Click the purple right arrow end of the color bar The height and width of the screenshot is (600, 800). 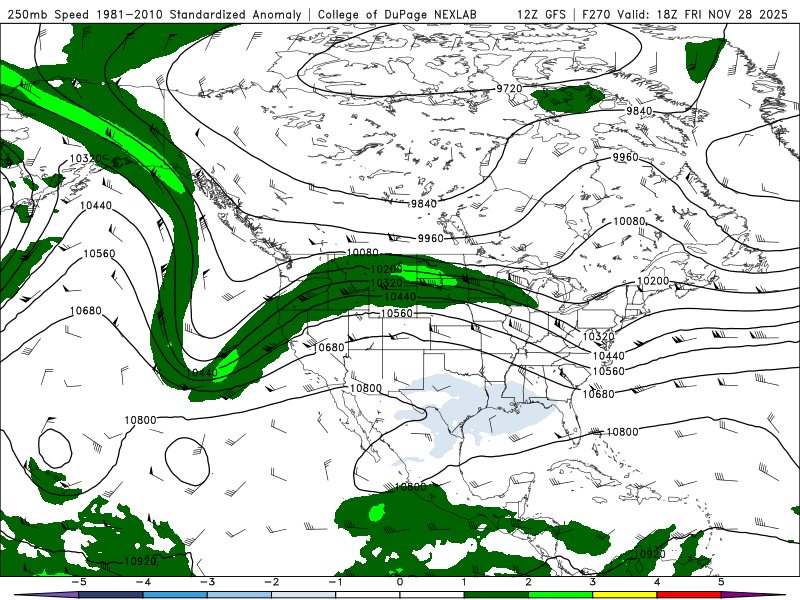click(754, 595)
